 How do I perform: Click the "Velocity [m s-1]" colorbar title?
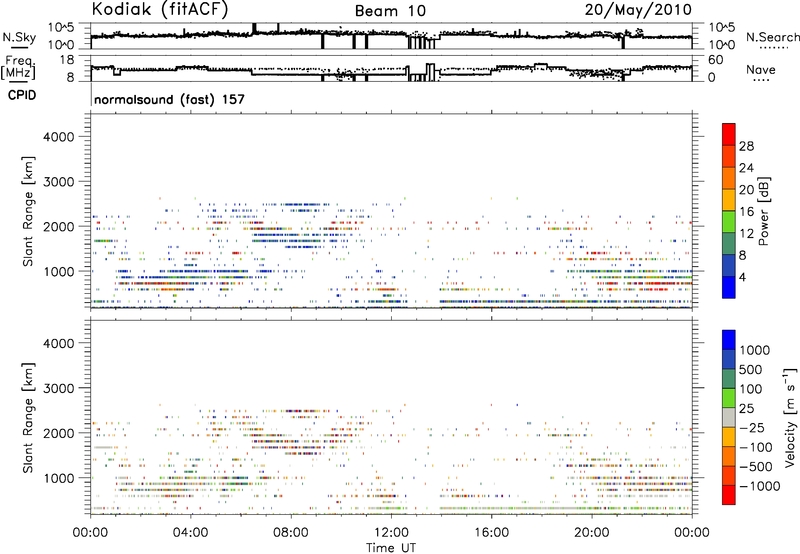click(790, 417)
